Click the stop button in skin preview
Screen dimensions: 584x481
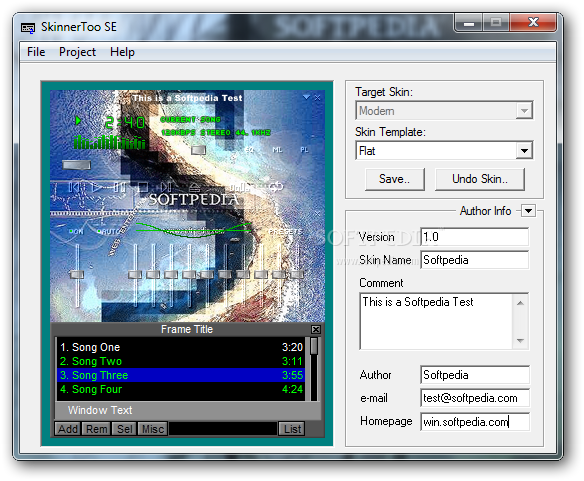pyautogui.click(x=143, y=187)
